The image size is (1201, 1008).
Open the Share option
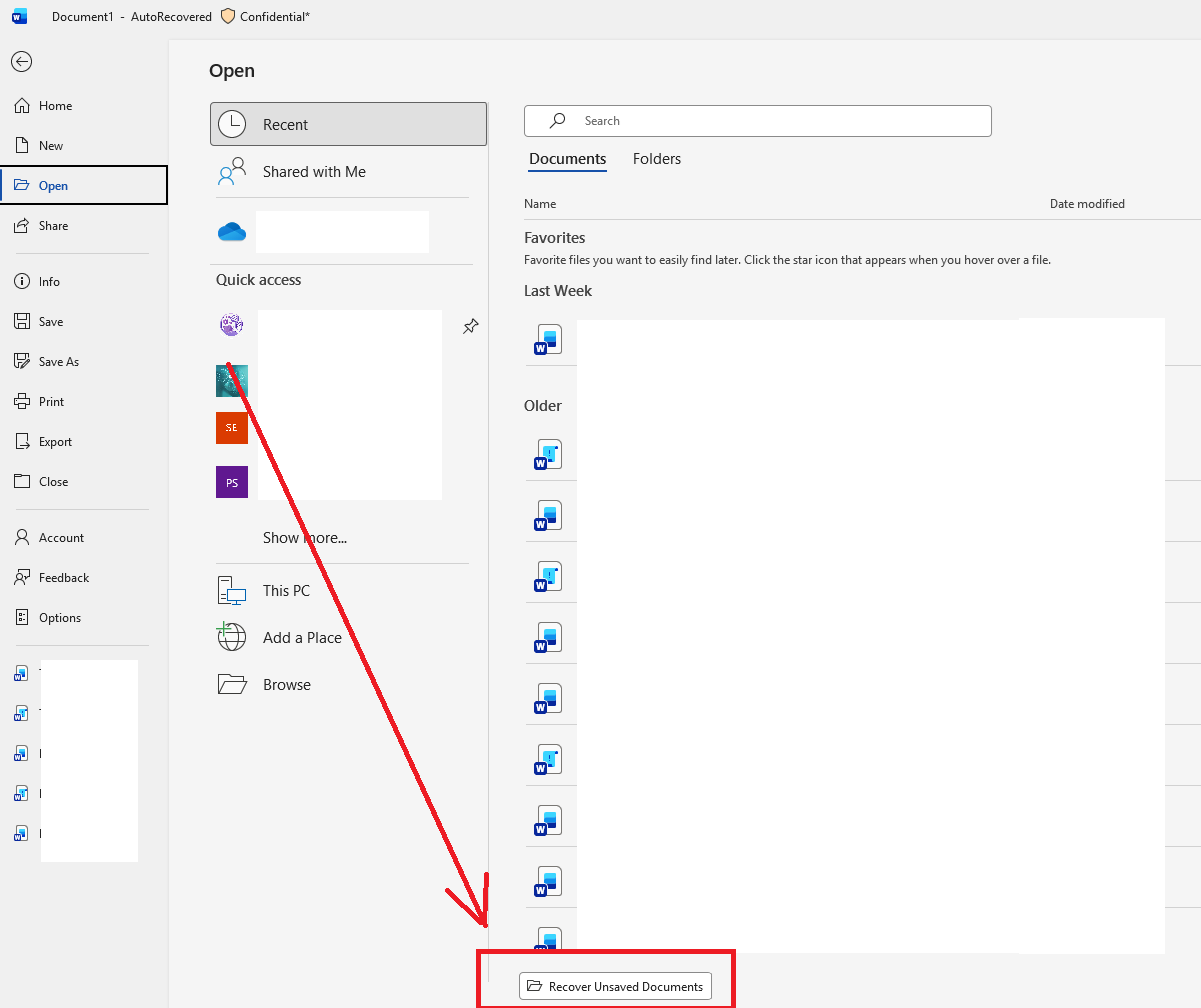[84, 226]
